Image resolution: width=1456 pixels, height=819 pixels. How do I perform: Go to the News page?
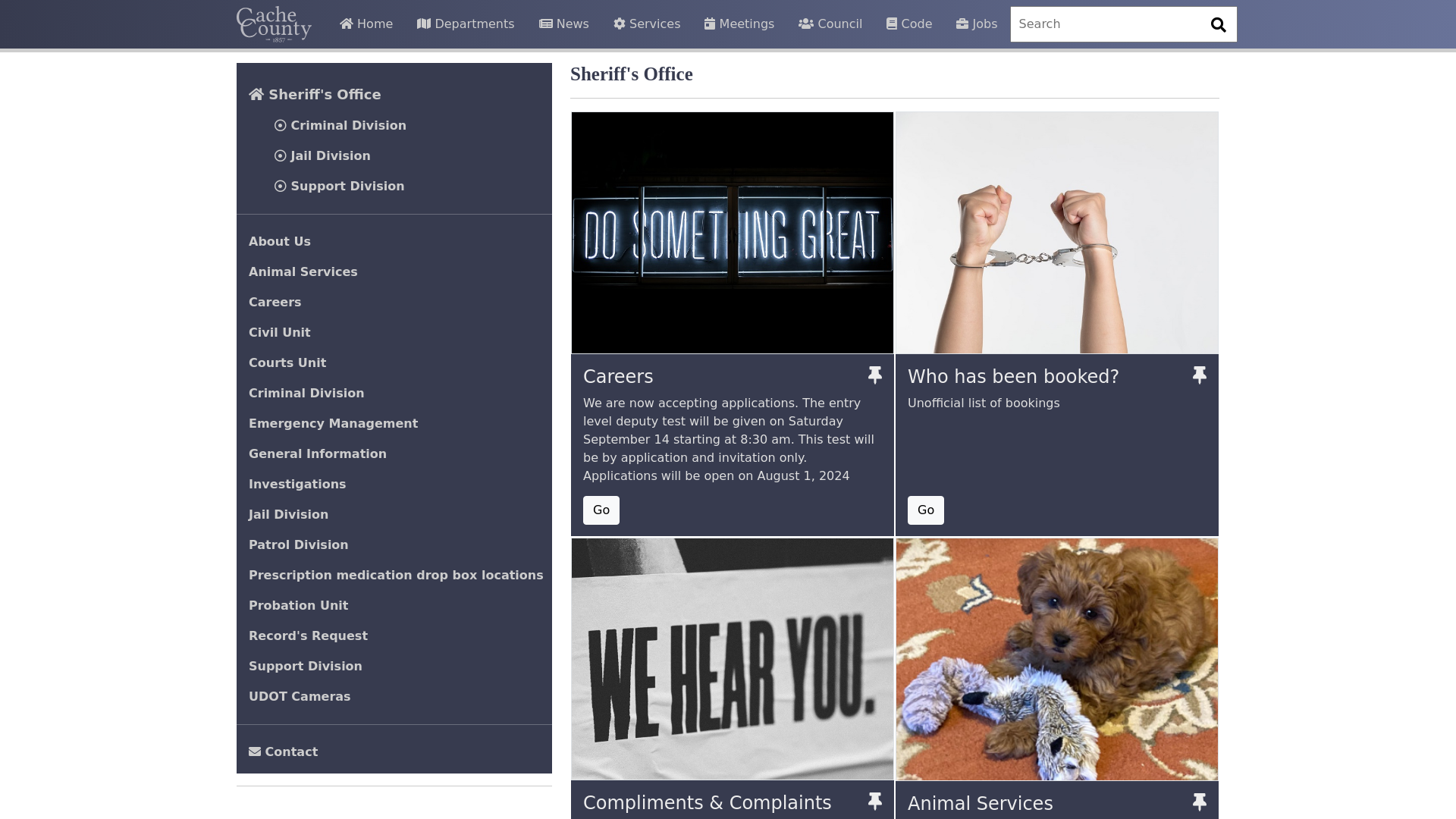563,24
